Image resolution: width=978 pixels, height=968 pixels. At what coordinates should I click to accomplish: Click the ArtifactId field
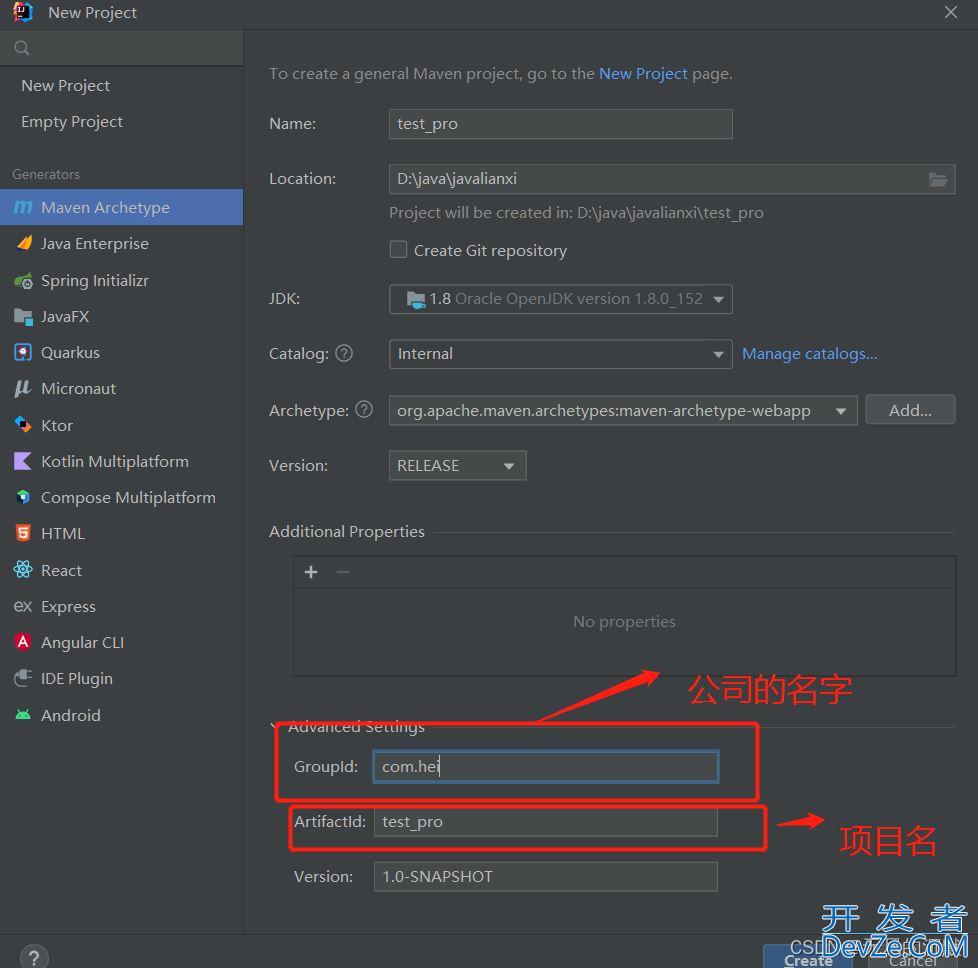(x=546, y=822)
